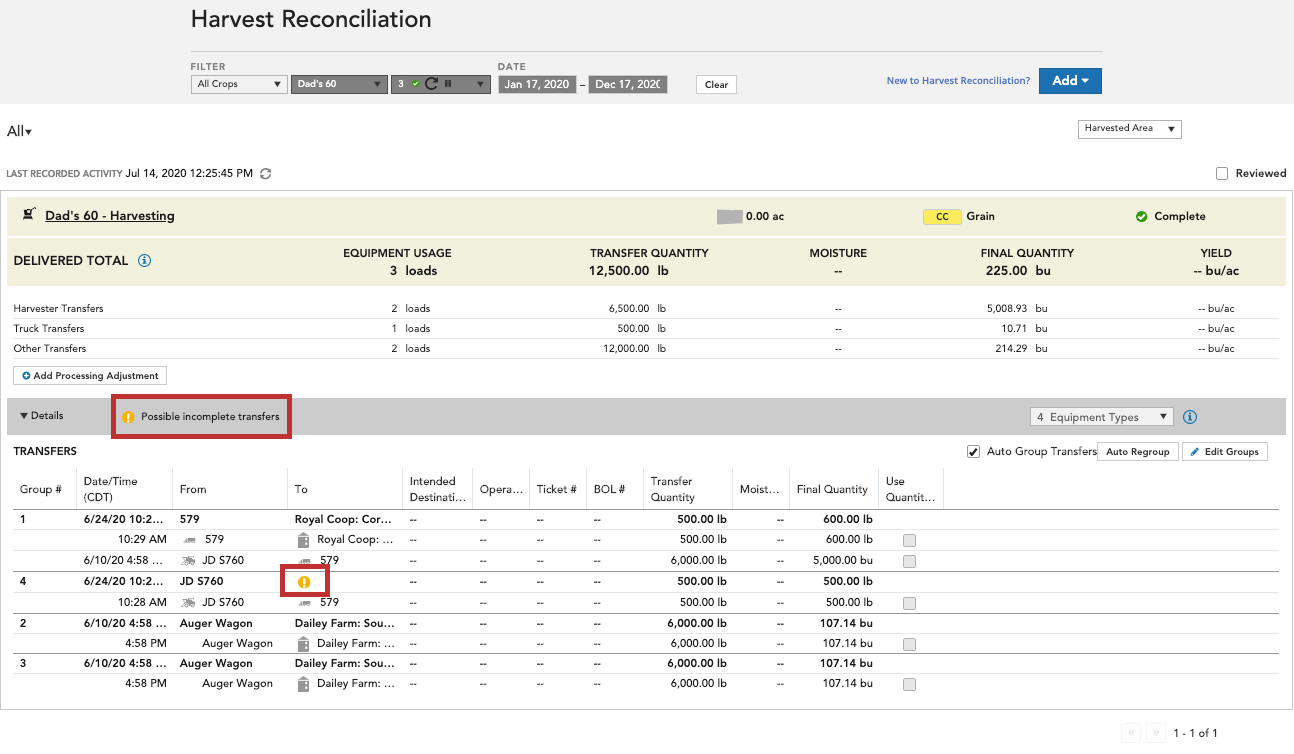Click the green Complete checkmark icon
Viewport: 1294px width, 754px height.
tap(1141, 216)
